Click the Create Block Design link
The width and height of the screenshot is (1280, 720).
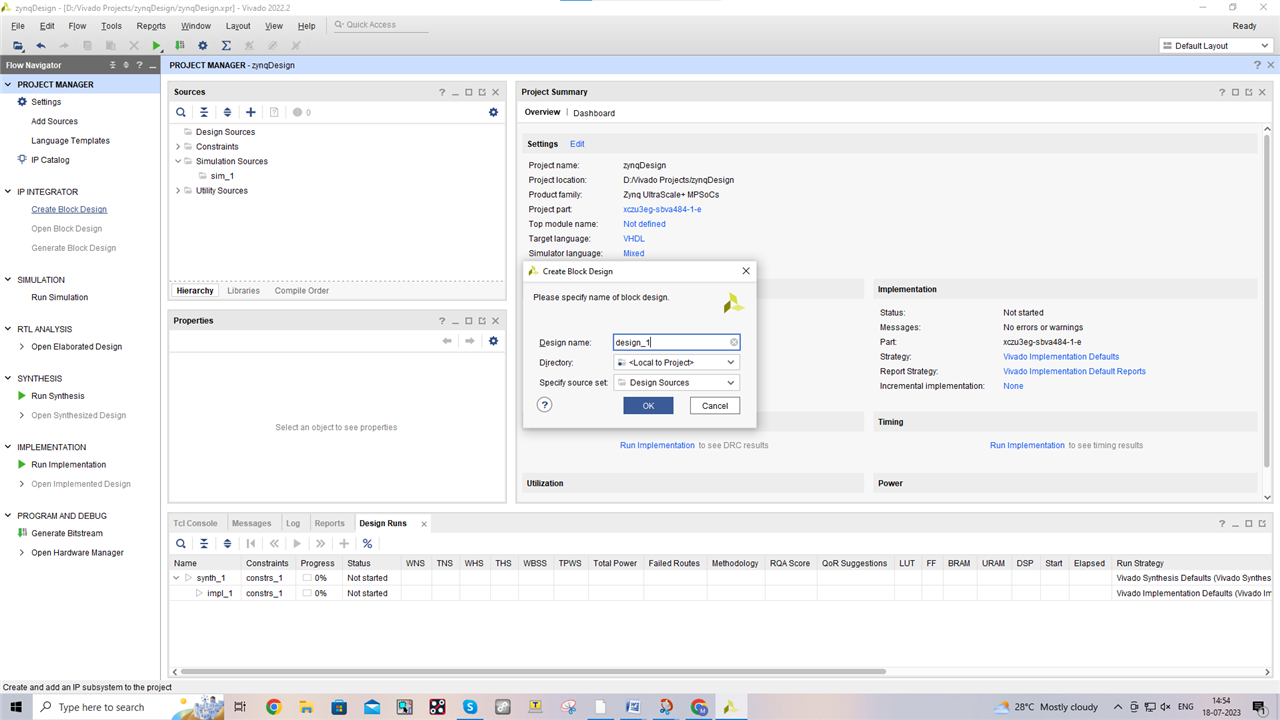pos(69,210)
